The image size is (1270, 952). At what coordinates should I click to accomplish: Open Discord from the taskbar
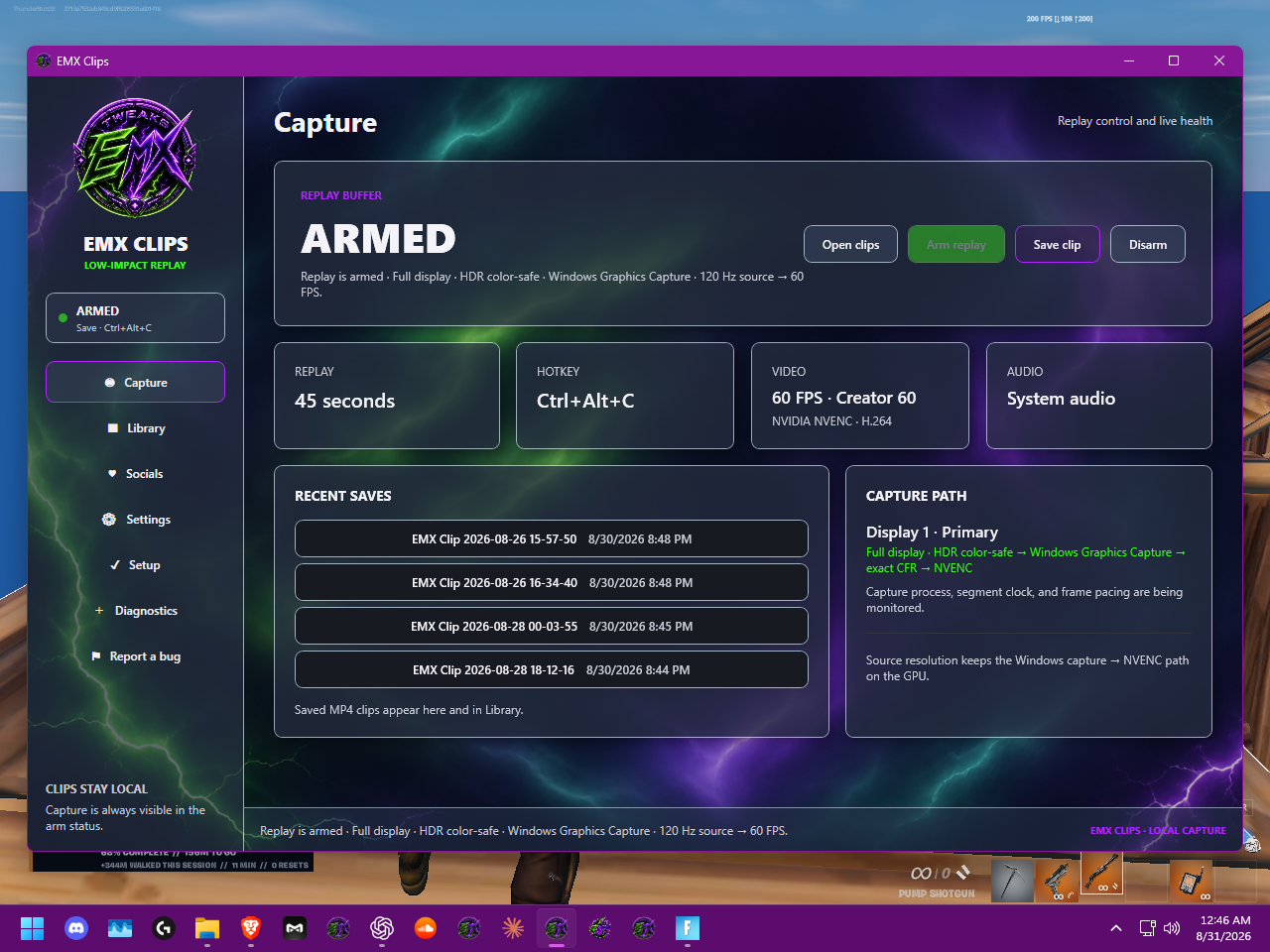click(76, 928)
